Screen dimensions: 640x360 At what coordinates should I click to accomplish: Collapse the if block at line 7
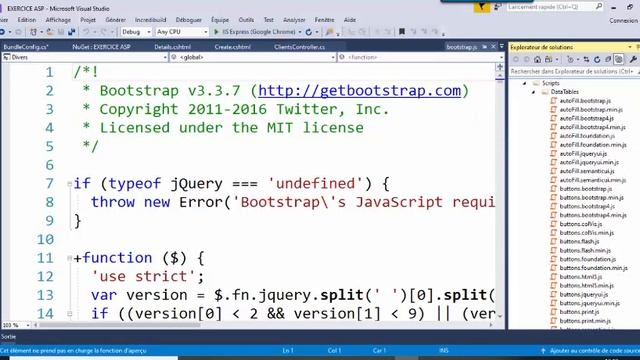tap(69, 184)
